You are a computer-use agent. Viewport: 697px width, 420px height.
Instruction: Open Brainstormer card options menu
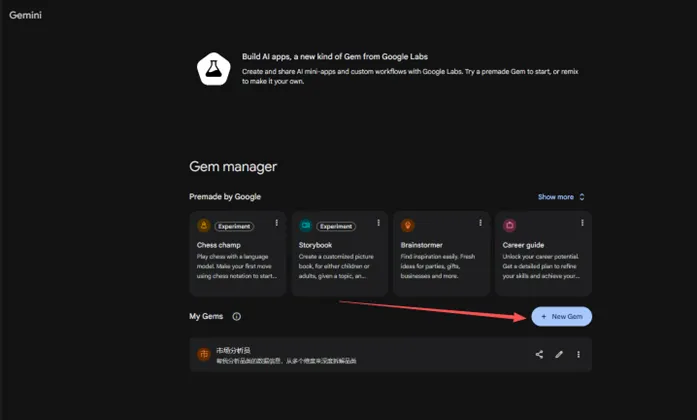coord(480,223)
